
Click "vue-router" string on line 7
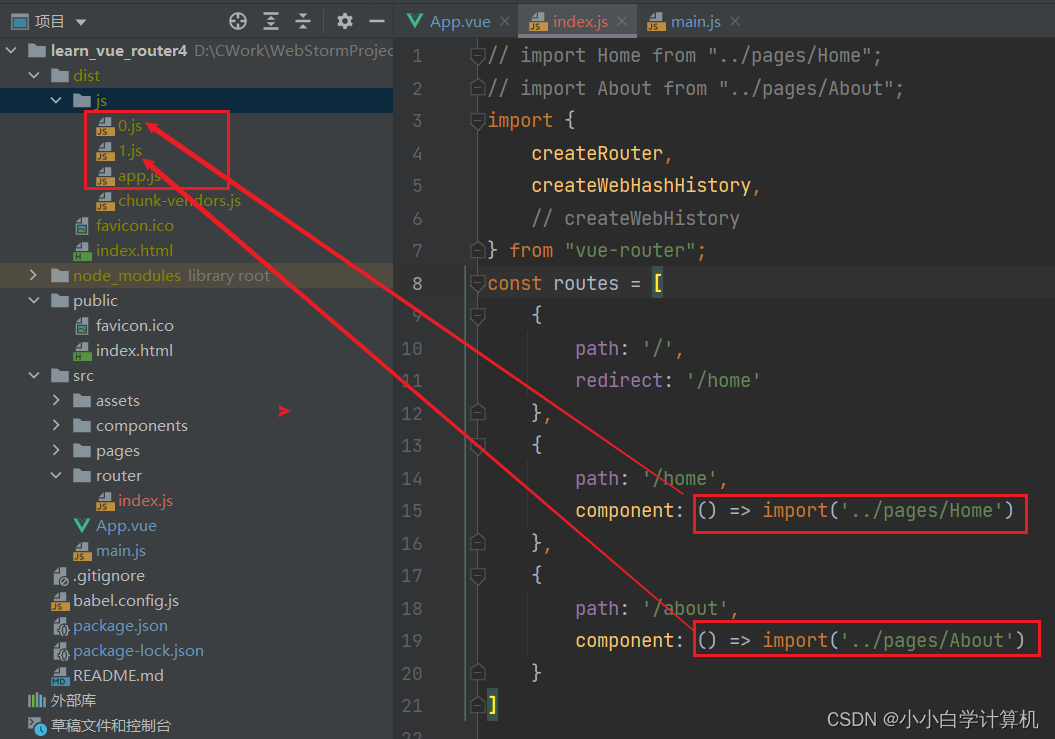point(630,250)
